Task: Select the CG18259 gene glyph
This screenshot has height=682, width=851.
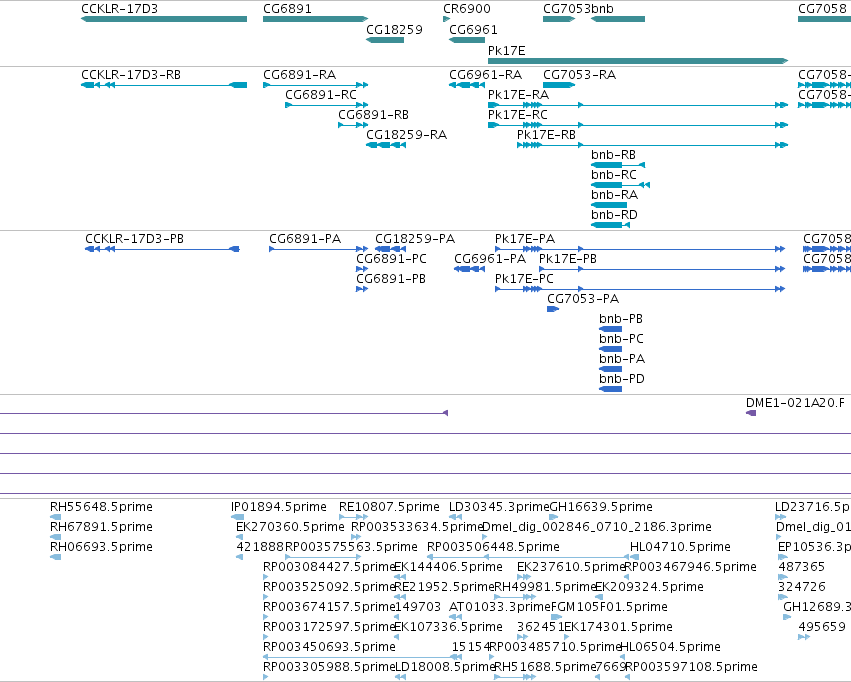Action: coord(385,40)
